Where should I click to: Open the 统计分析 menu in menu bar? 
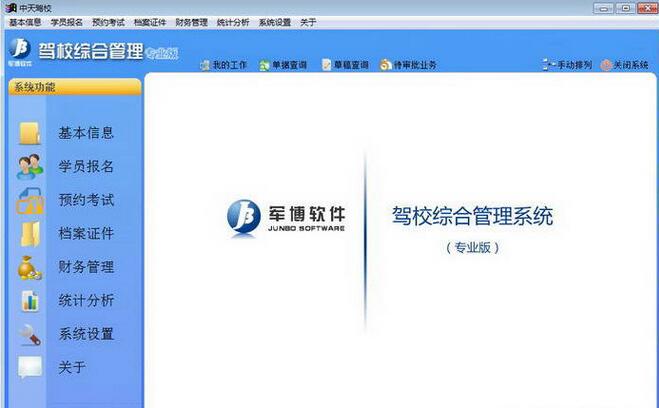pyautogui.click(x=233, y=23)
